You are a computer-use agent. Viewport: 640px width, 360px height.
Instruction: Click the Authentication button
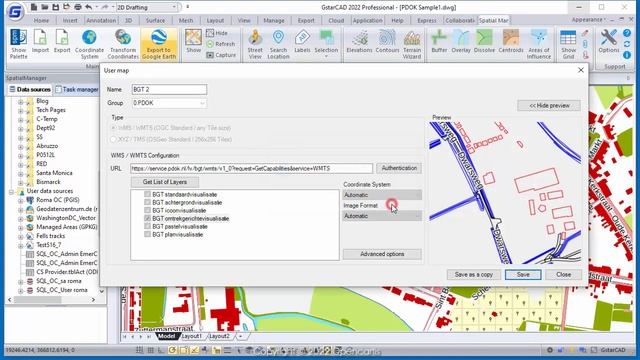click(399, 168)
